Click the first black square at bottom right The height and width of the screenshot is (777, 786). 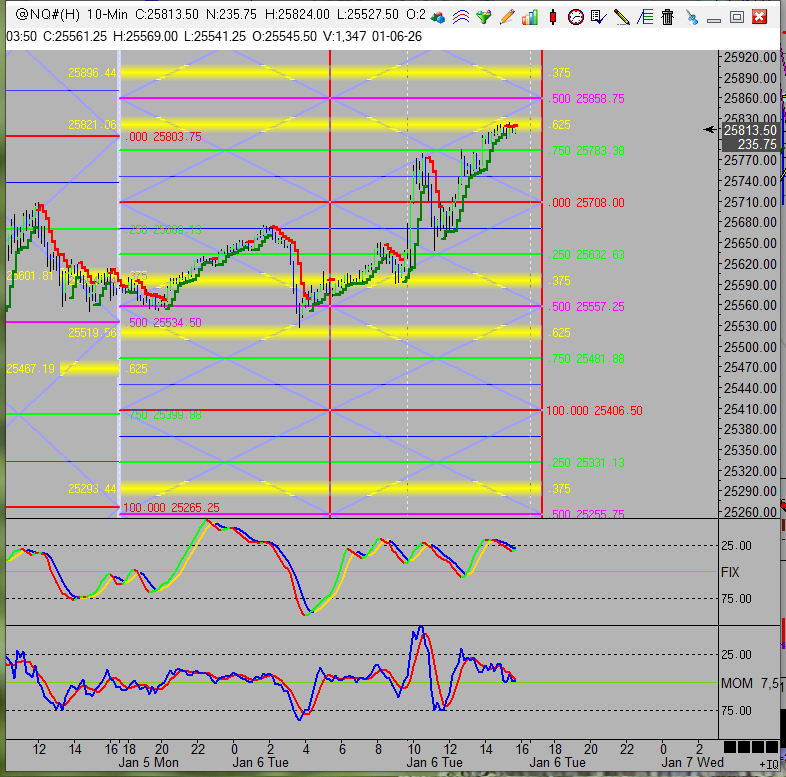click(x=729, y=748)
